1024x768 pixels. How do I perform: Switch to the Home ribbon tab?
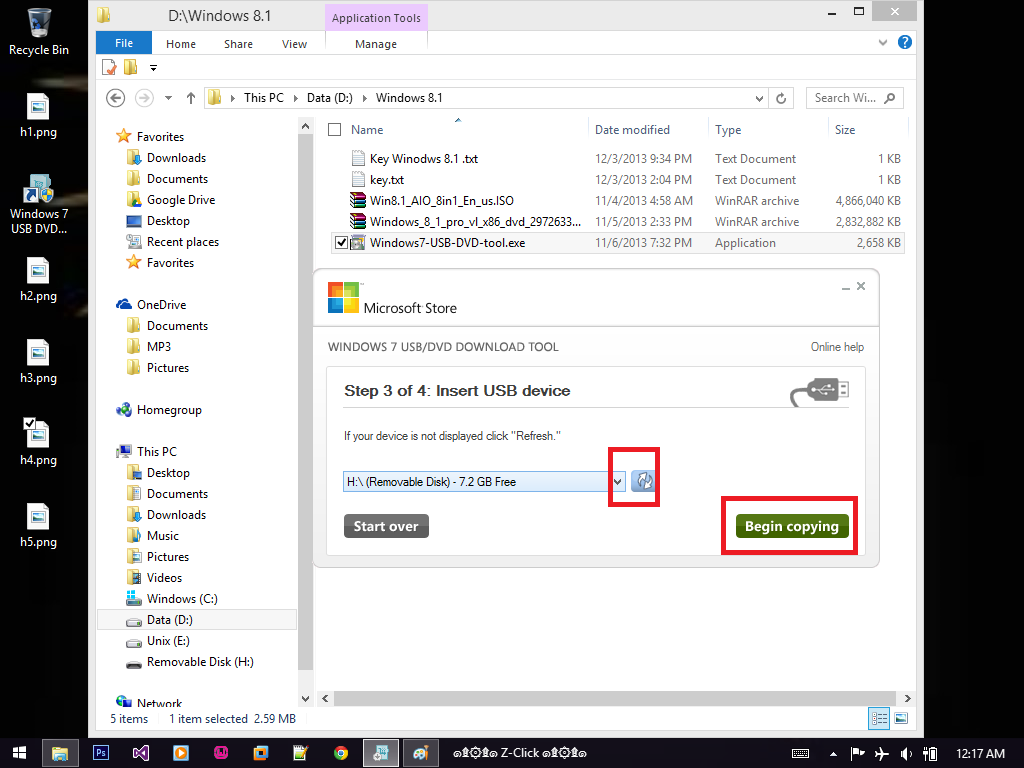[x=181, y=44]
